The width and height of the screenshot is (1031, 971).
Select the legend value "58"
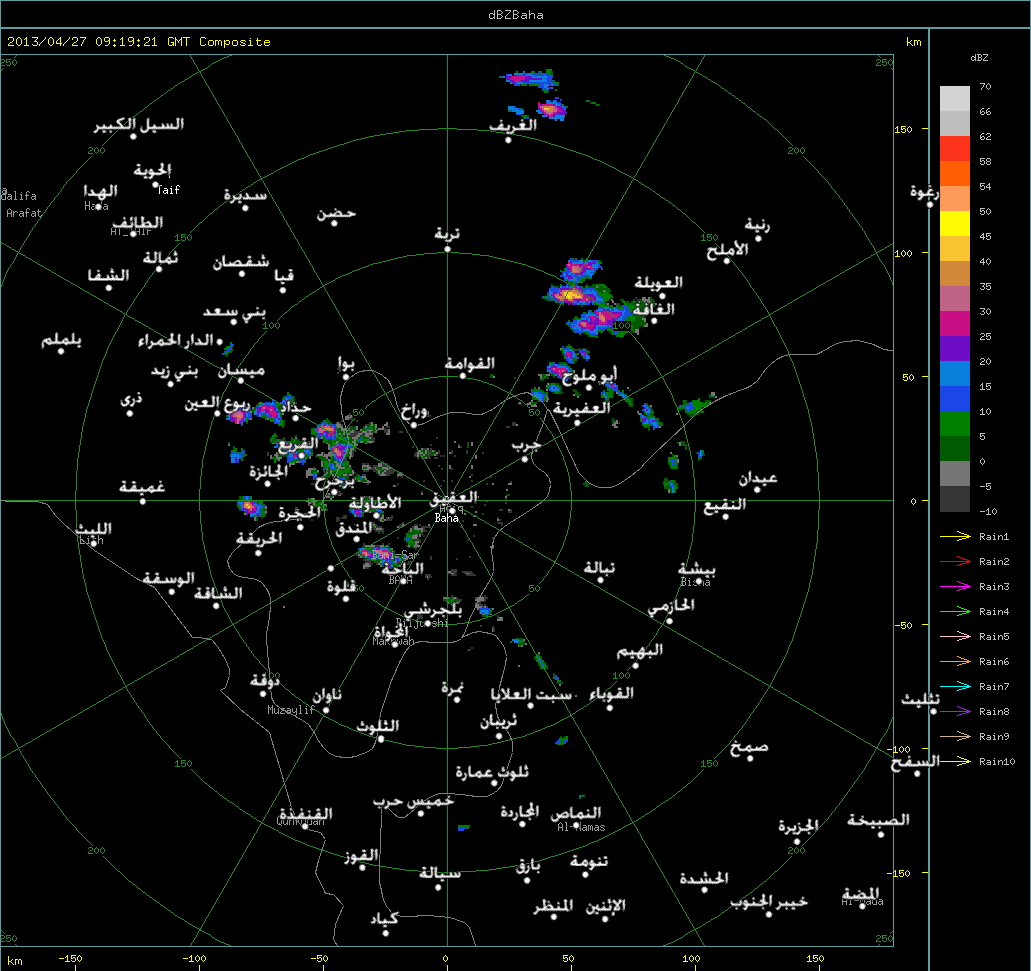point(985,162)
